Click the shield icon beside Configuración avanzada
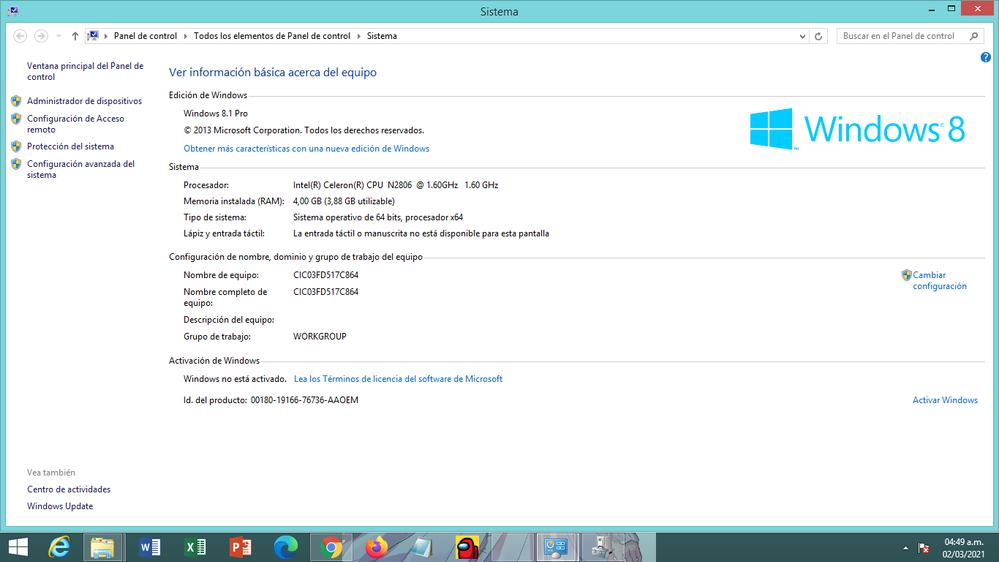The width and height of the screenshot is (999, 562). tap(16, 164)
